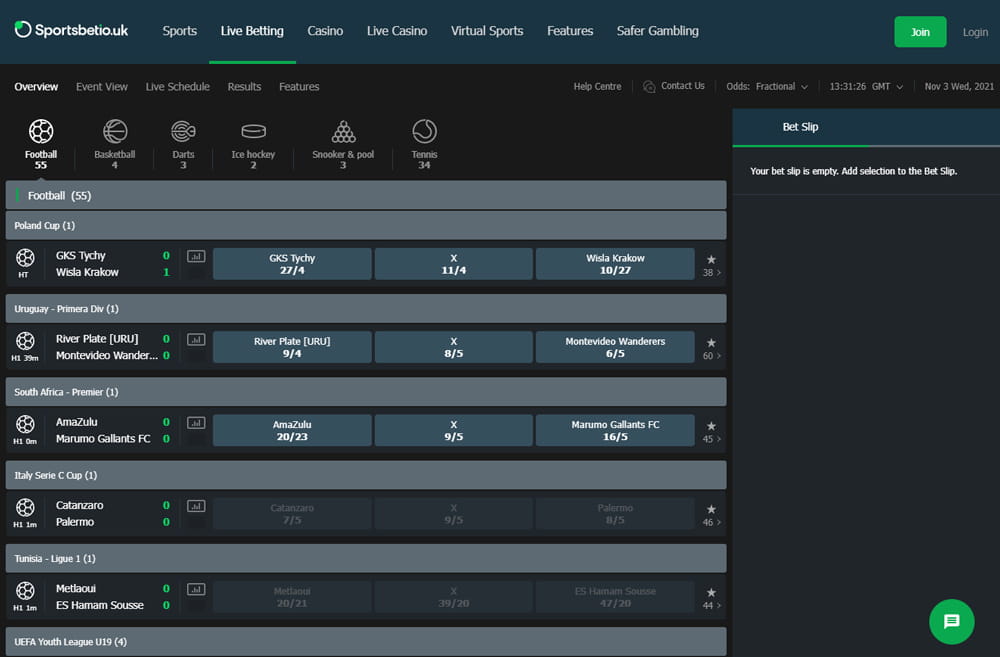Bet on Marumo Gallants FC at 16/5

[615, 431]
